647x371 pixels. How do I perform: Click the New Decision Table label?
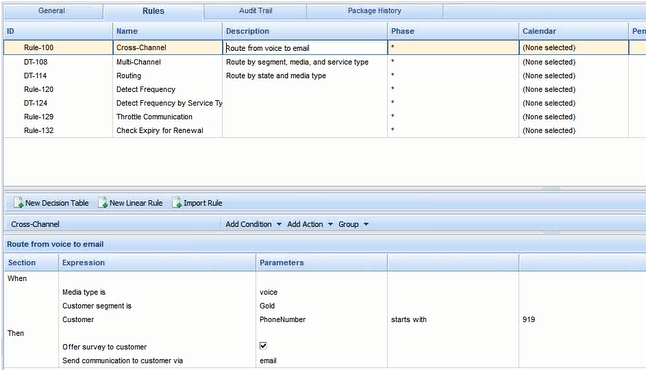57,203
